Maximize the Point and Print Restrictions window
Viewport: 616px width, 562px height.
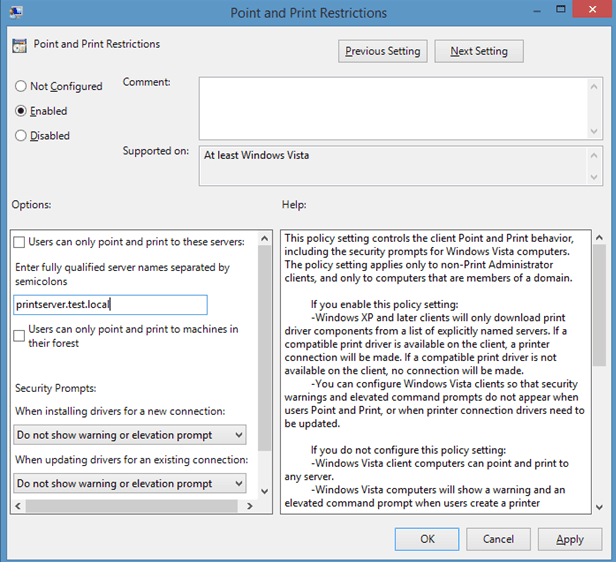pos(561,9)
